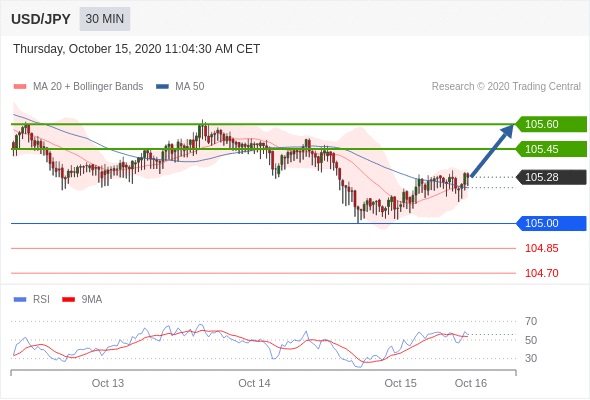Click the blue upward forecast arrow
The width and height of the screenshot is (590, 400).
tap(492, 151)
